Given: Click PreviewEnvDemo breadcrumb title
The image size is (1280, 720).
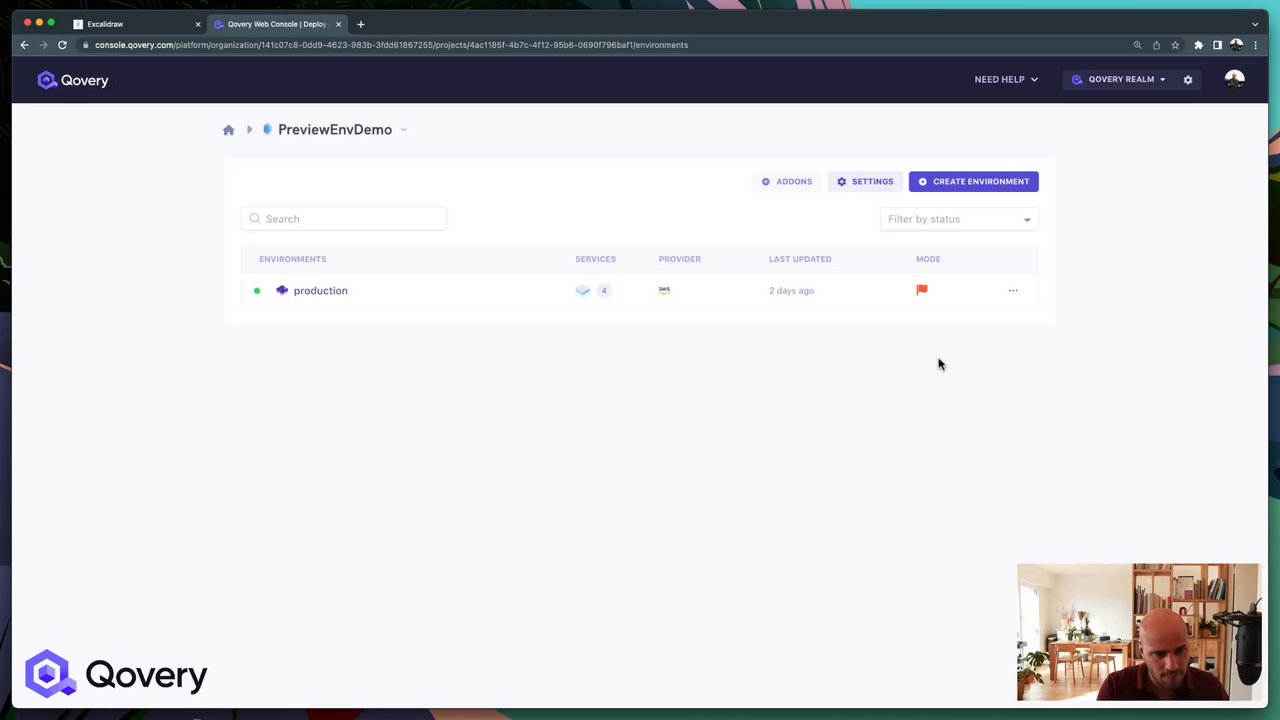Looking at the screenshot, I should point(335,130).
